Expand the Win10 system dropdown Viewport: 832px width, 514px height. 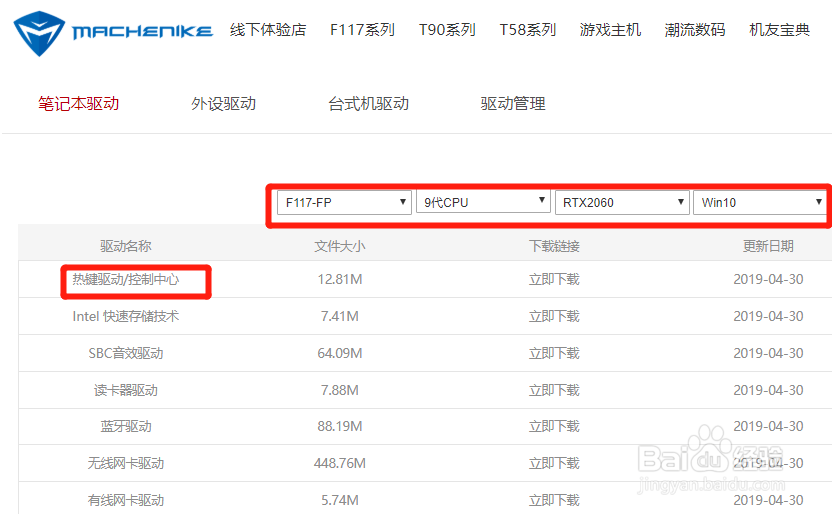(x=760, y=203)
